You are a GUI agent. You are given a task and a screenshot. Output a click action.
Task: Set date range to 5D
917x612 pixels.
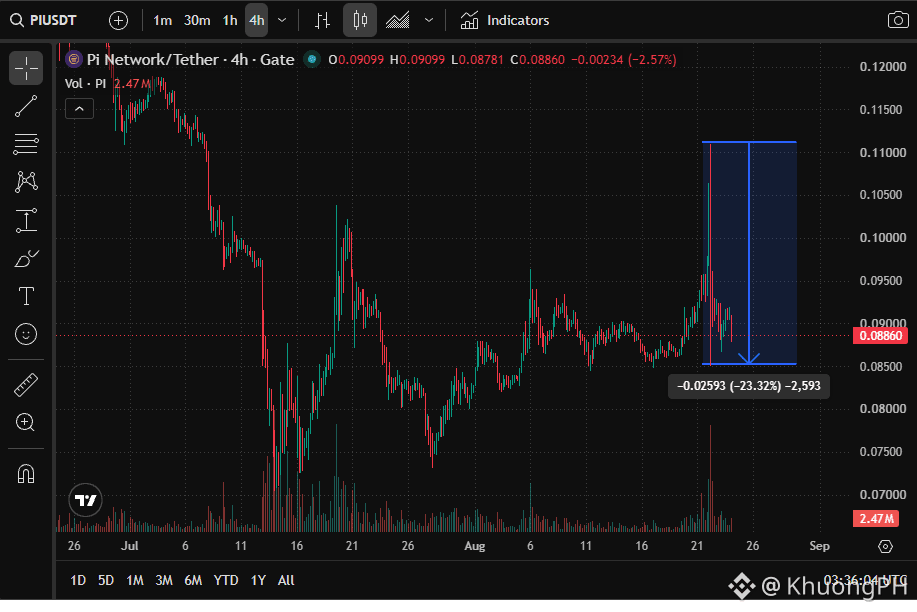coord(106,580)
